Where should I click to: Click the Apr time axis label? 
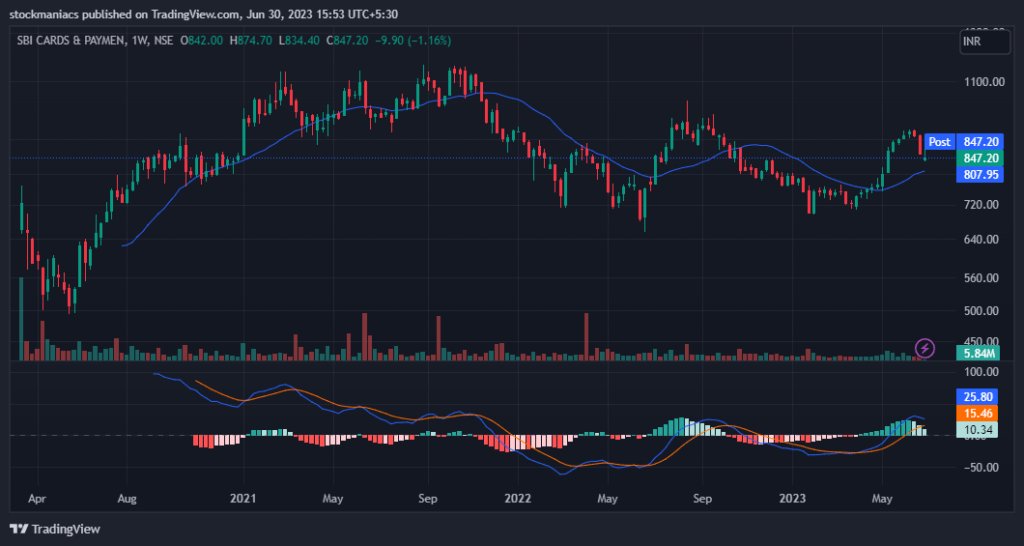(38, 498)
